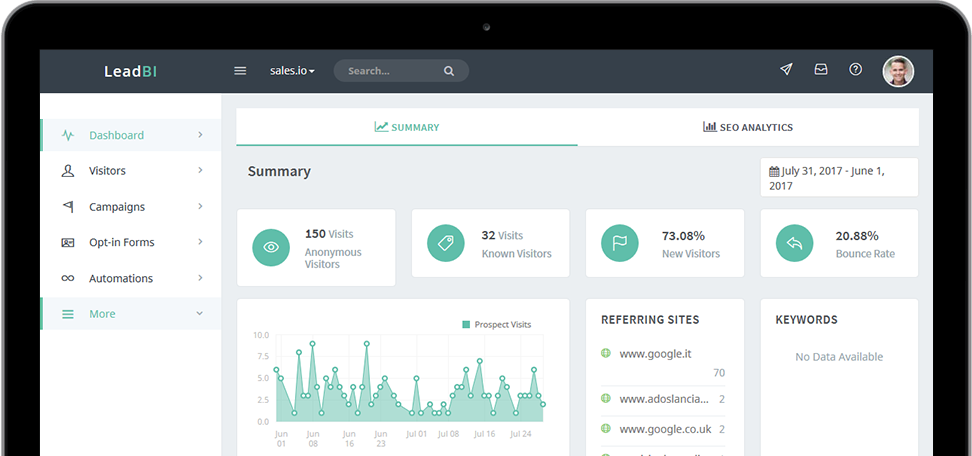Open the inbox mail icon
The width and height of the screenshot is (972, 456).
click(821, 70)
